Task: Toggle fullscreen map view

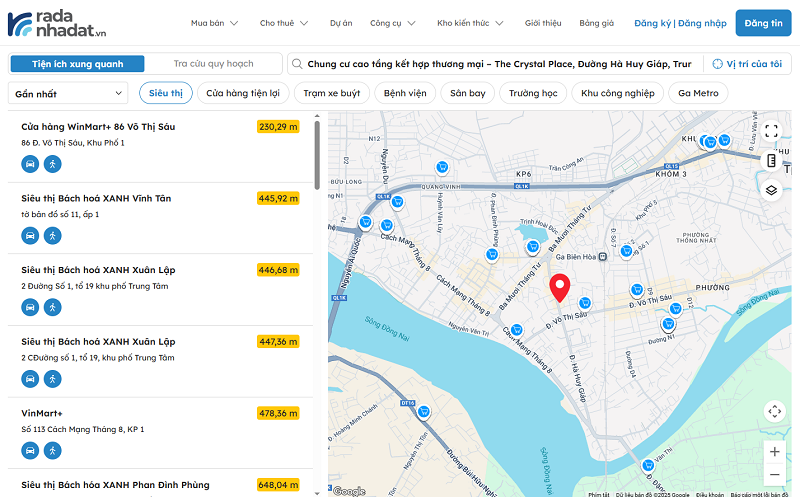Action: (771, 130)
